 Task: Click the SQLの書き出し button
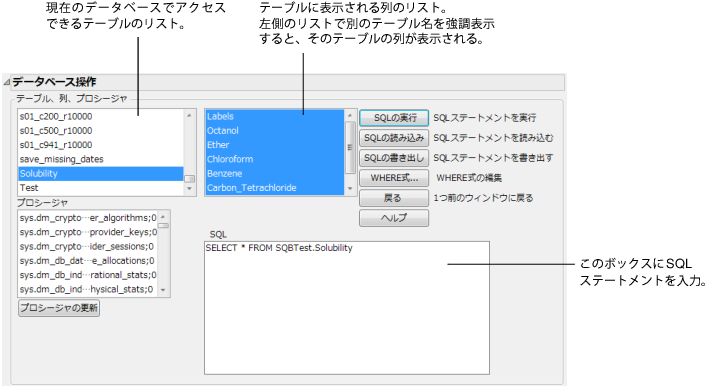pos(394,158)
